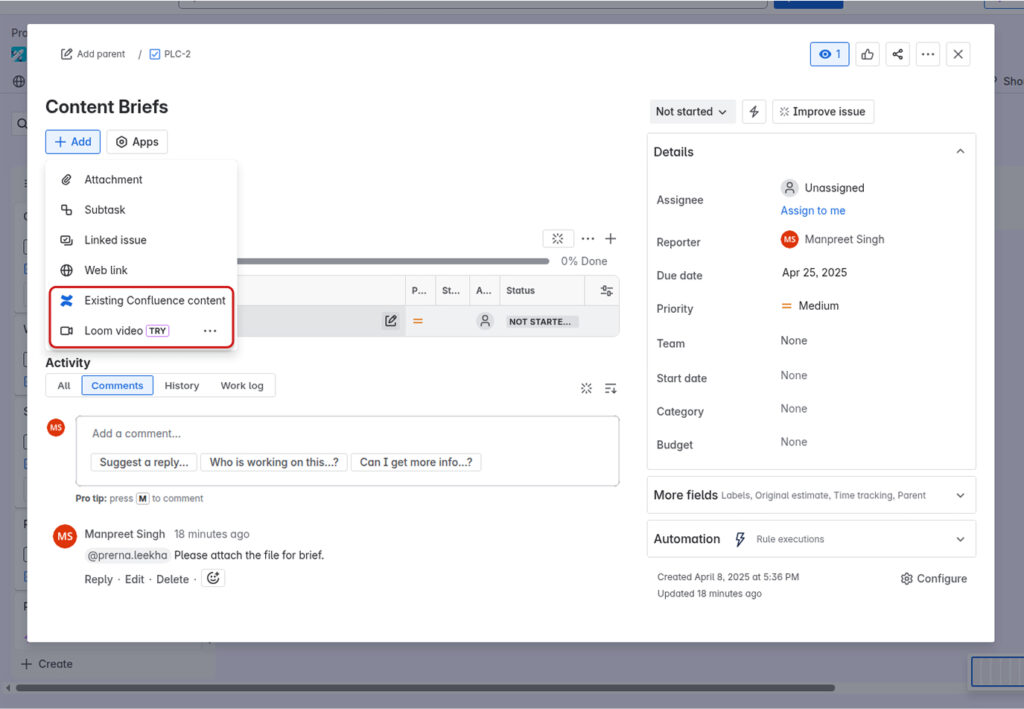This screenshot has height=709, width=1024.
Task: Click Reply under the comment
Action: pos(99,579)
